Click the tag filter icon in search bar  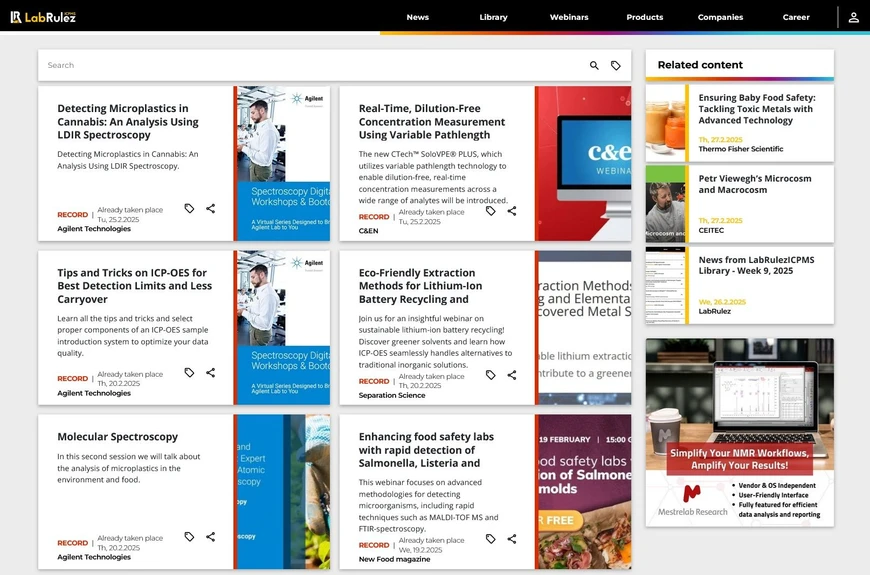coord(615,65)
